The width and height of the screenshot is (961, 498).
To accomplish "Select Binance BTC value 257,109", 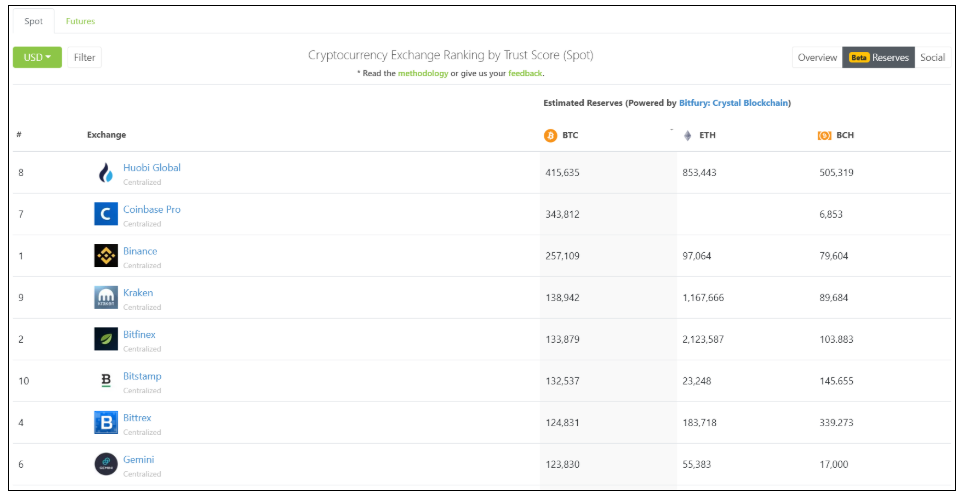I will click(563, 256).
